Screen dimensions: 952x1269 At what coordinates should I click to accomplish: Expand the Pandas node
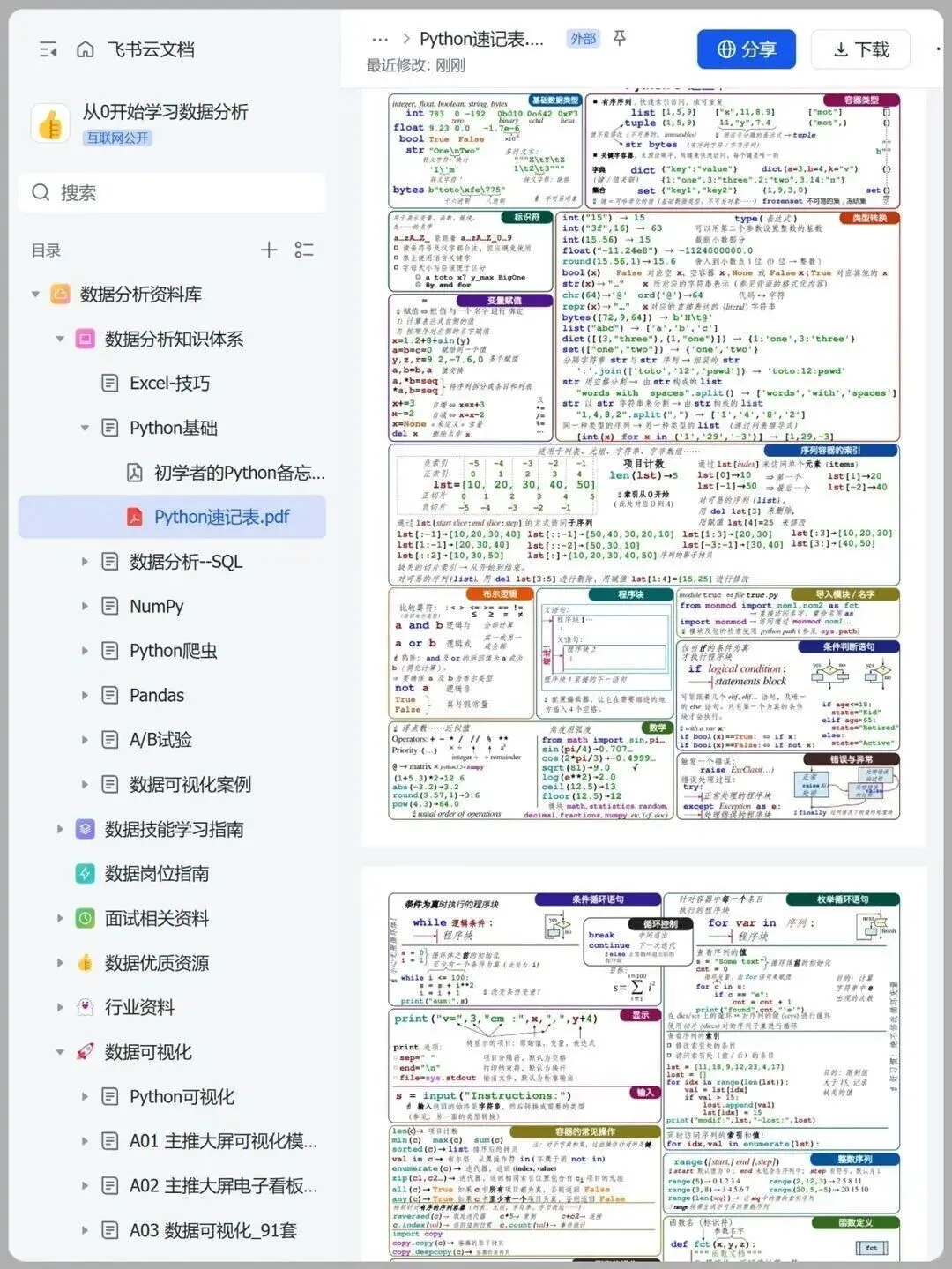click(85, 695)
